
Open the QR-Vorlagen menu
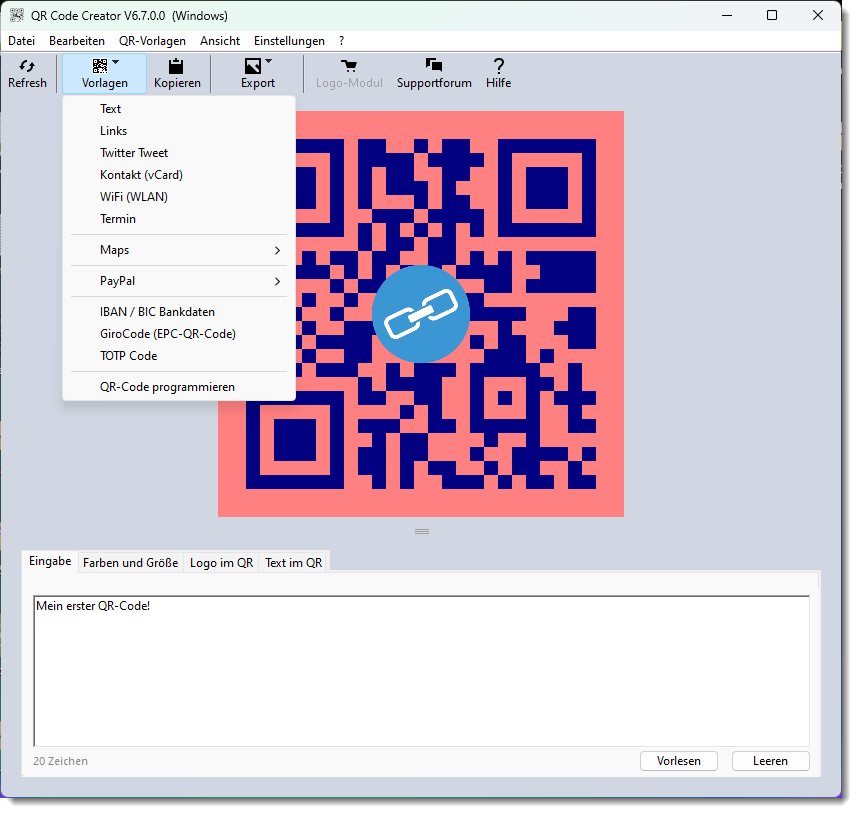click(152, 41)
